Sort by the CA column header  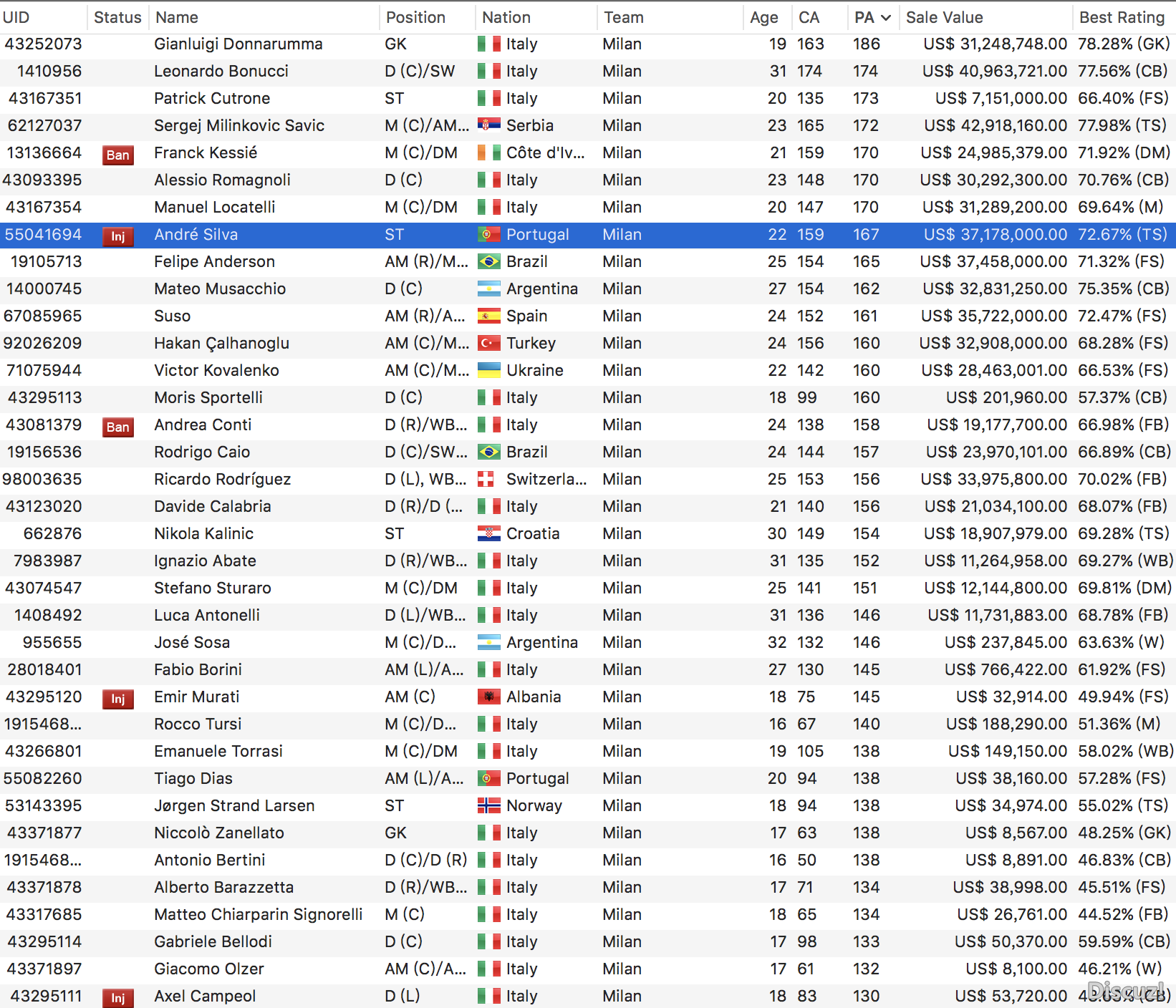point(809,17)
